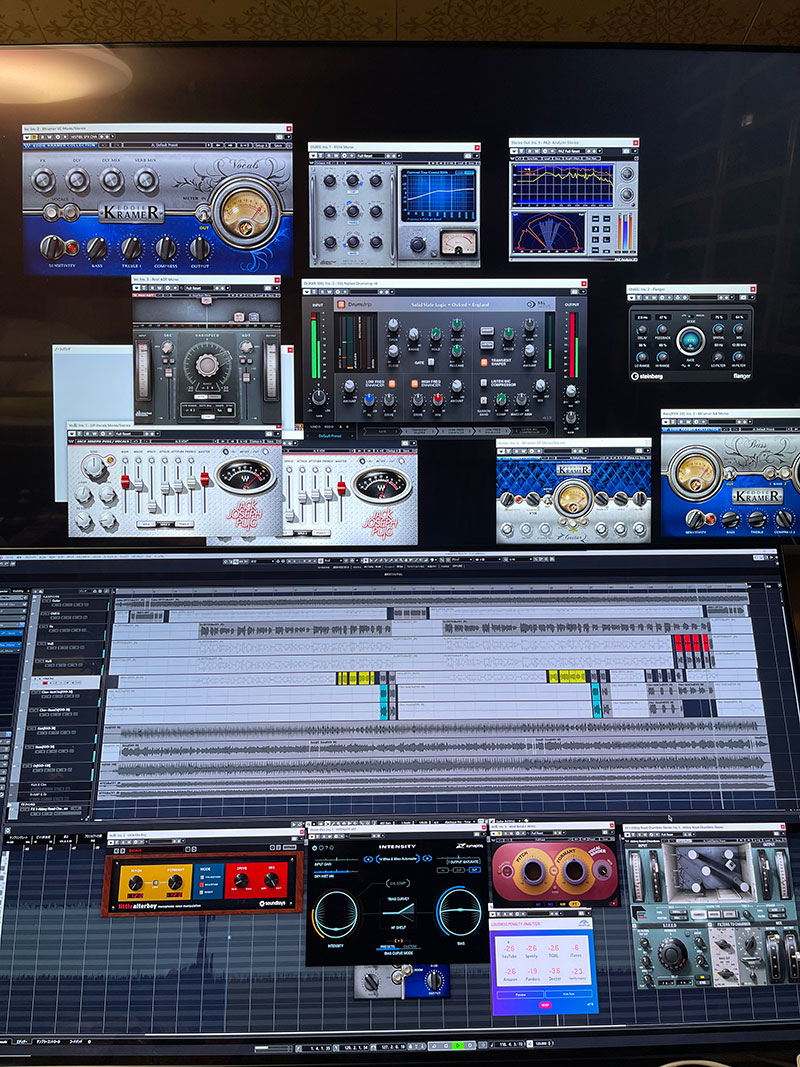This screenshot has height=1067, width=800.
Task: Click the Varispeed dial in Reel ADT
Action: click(207, 365)
